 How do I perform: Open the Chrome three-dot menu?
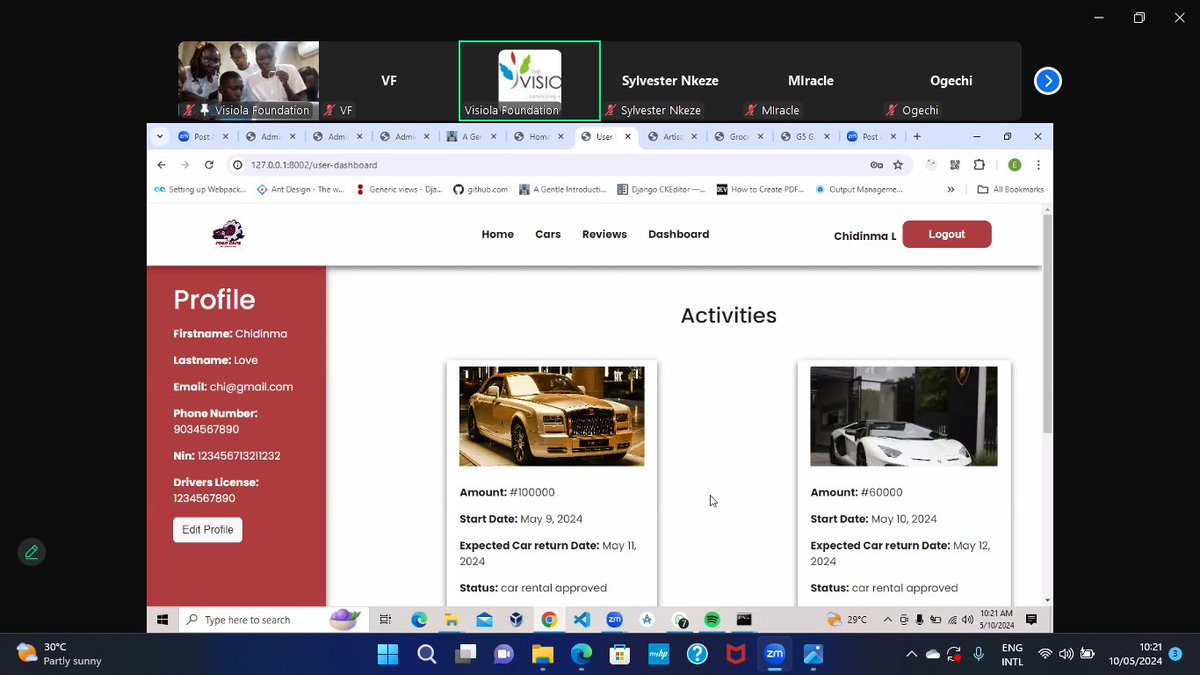tap(1038, 165)
